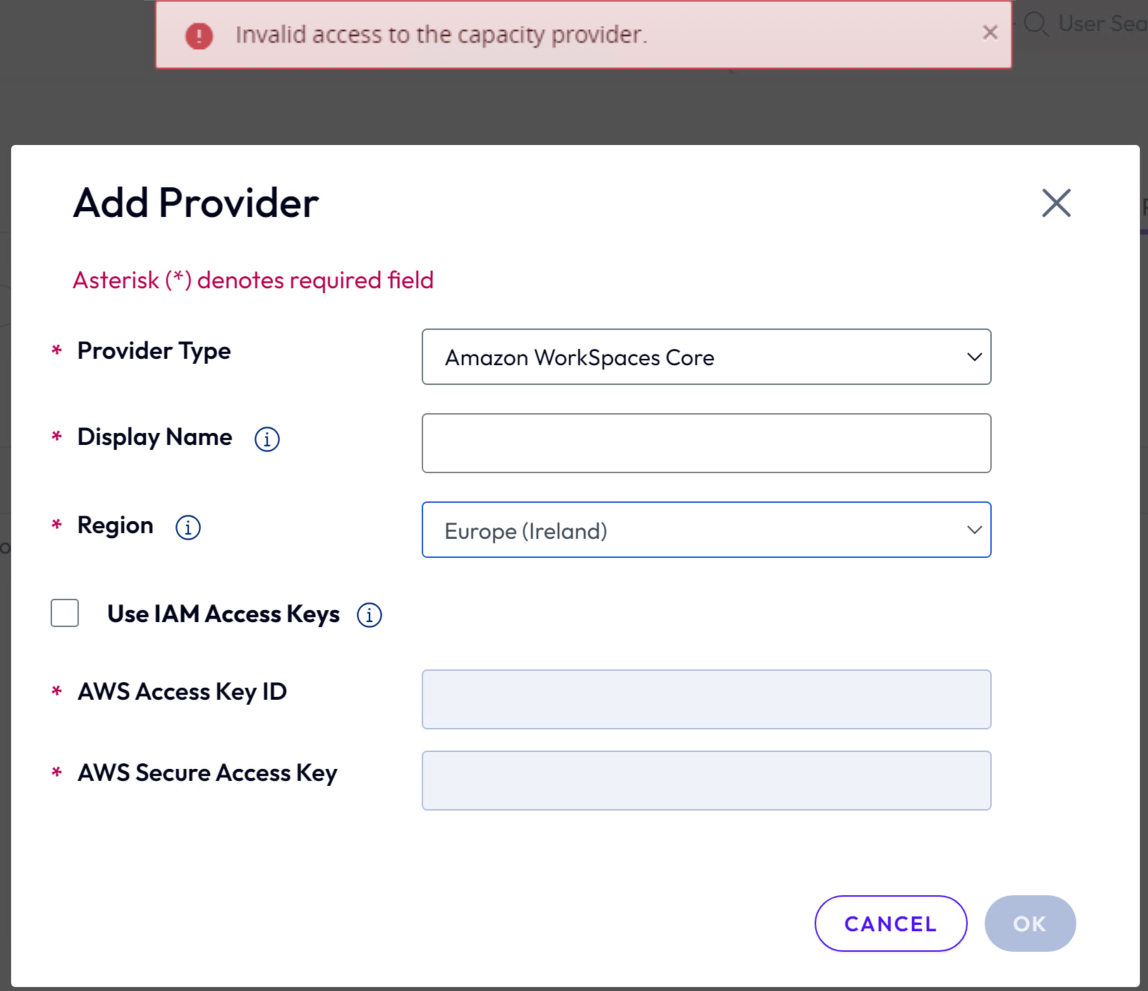
Task: Focus the AWS Access Key ID field
Action: pos(706,699)
